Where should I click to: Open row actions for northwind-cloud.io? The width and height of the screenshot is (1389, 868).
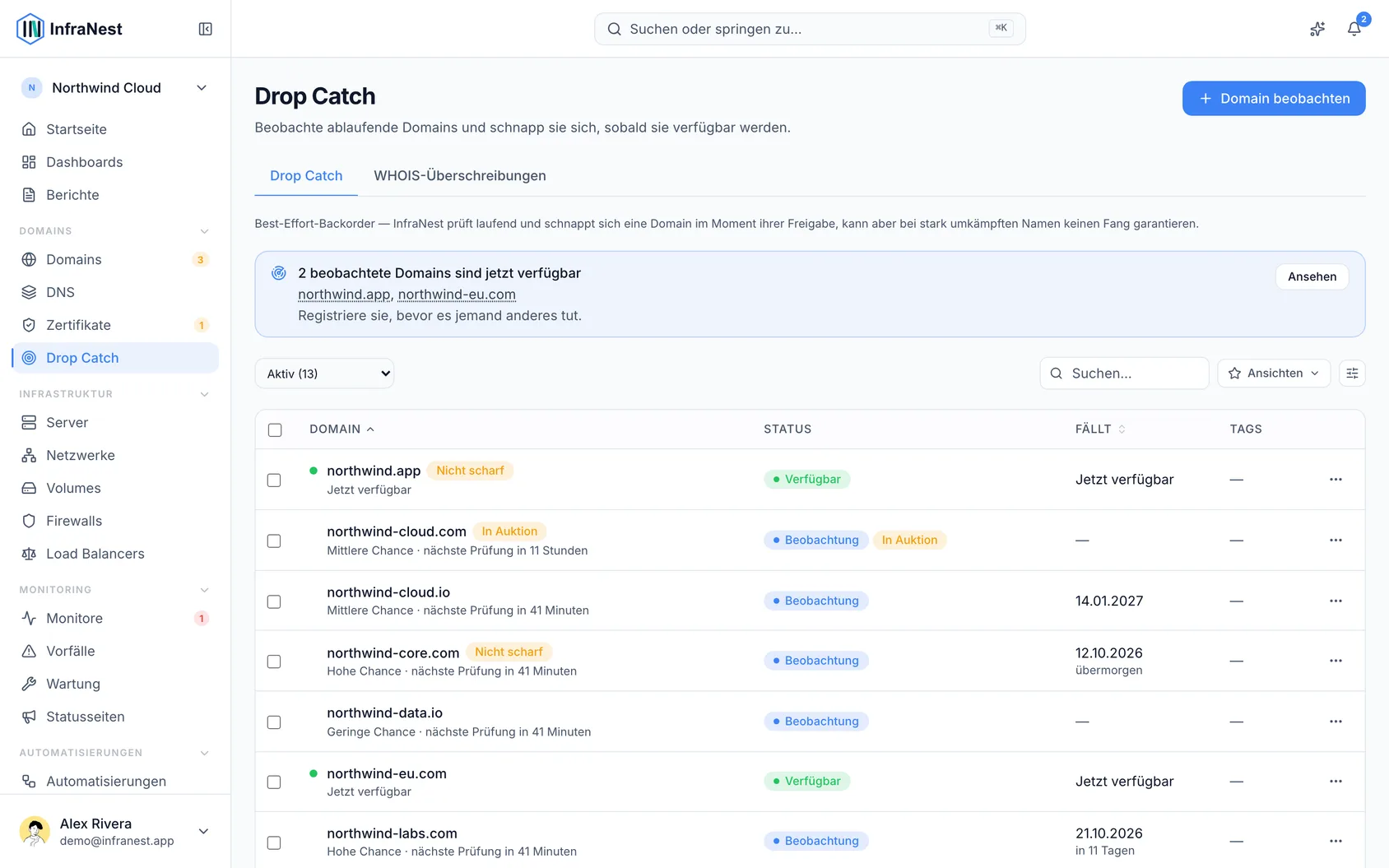pyautogui.click(x=1336, y=601)
